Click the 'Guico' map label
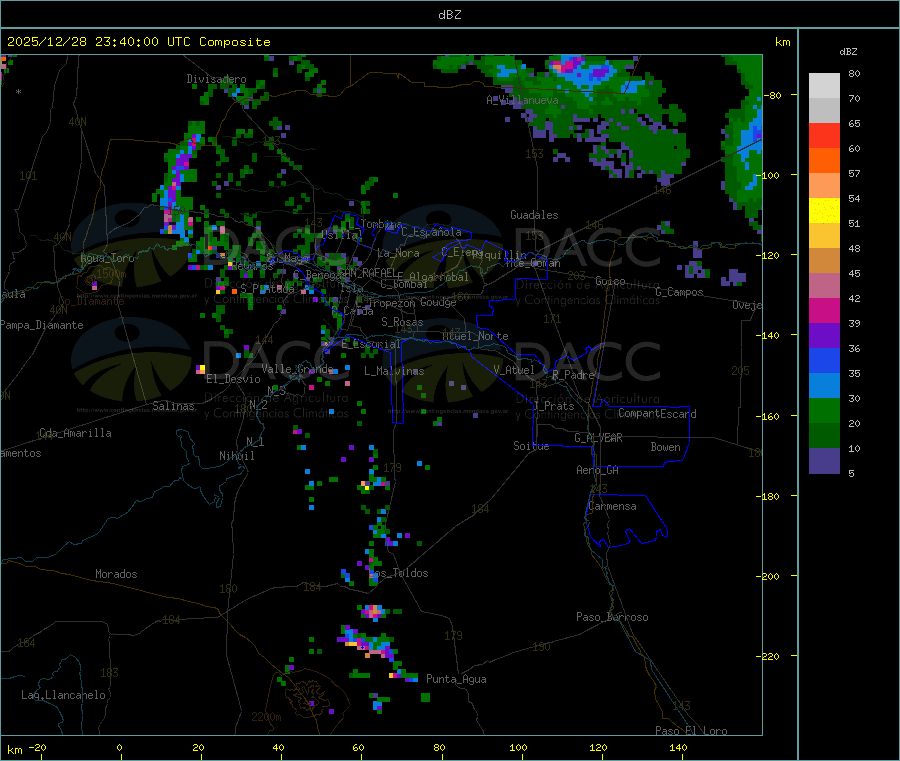The image size is (900, 761). click(610, 281)
